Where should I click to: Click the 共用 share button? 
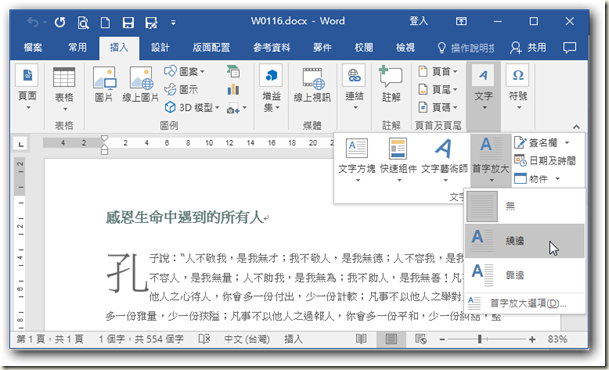click(528, 47)
